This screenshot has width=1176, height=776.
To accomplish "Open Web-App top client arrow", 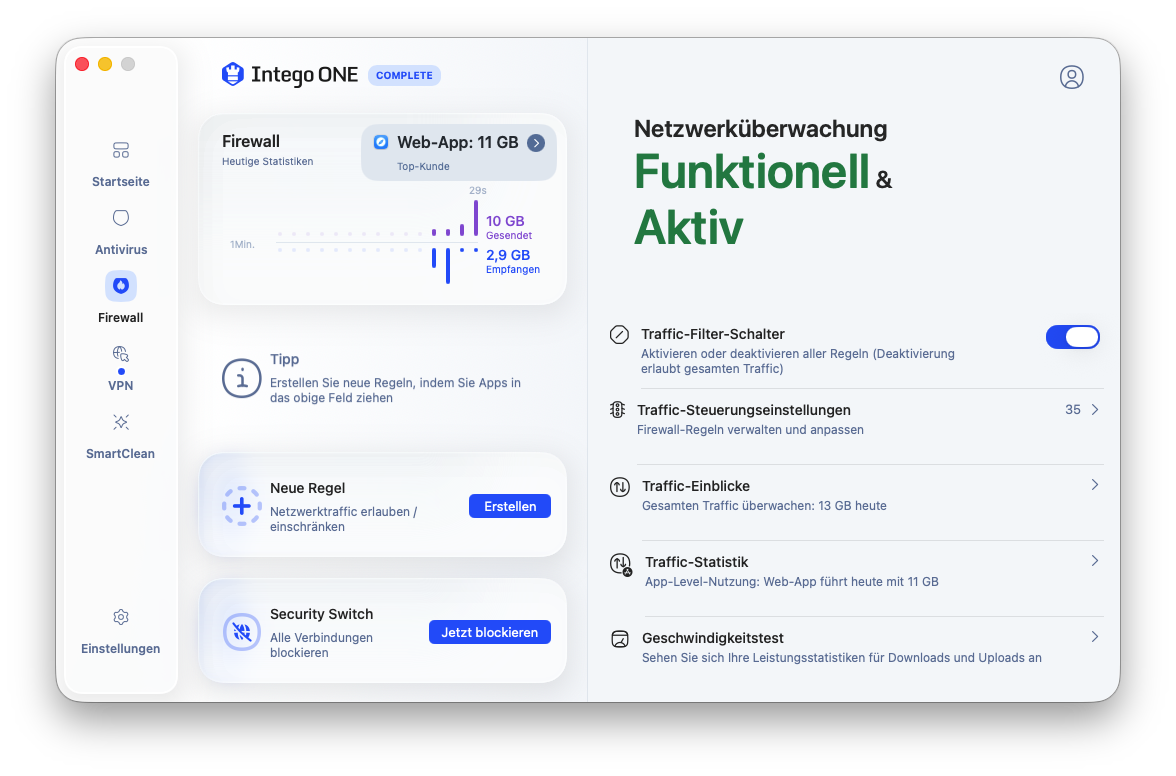I will coord(536,143).
